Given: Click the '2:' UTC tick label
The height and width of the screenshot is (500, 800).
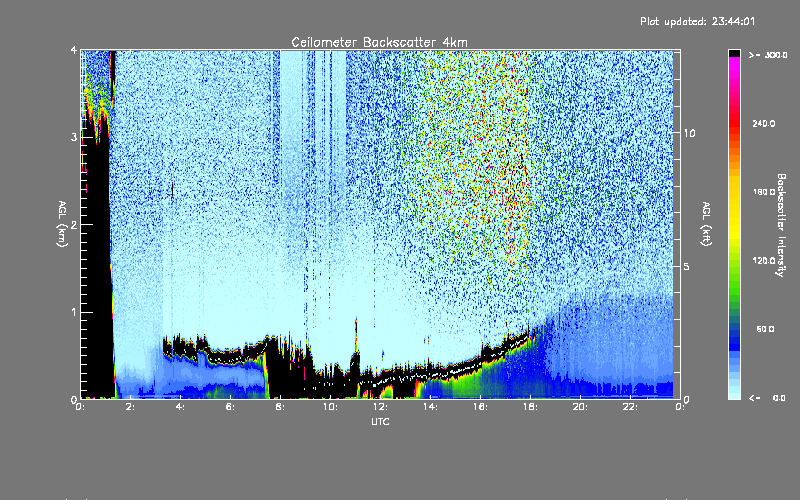Looking at the screenshot, I should pos(131,407).
